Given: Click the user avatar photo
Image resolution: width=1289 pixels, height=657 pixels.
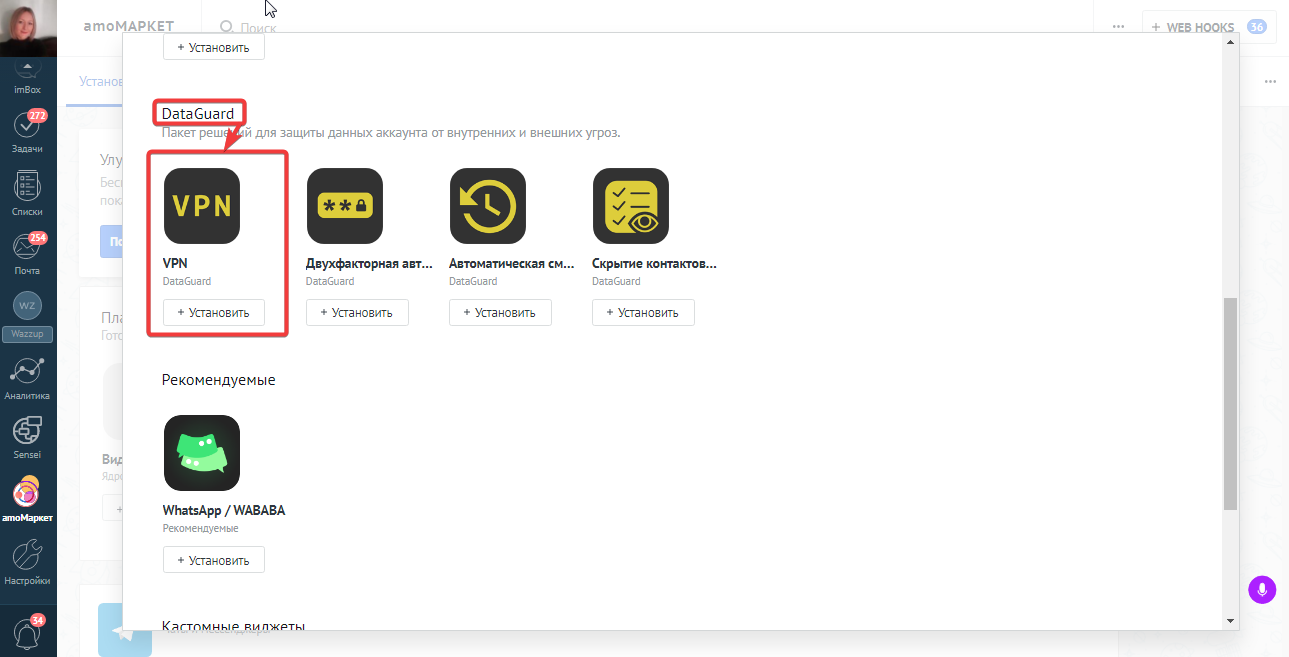Looking at the screenshot, I should pyautogui.click(x=28, y=28).
